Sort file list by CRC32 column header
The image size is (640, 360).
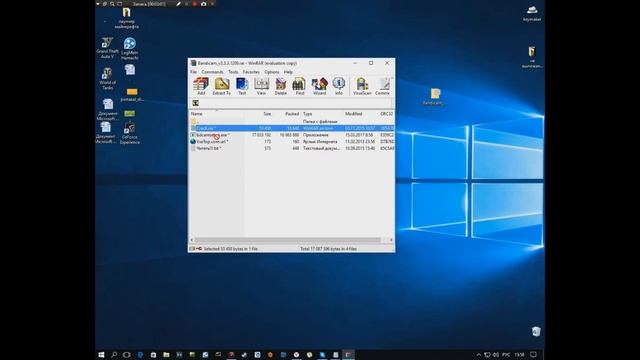pyautogui.click(x=386, y=114)
